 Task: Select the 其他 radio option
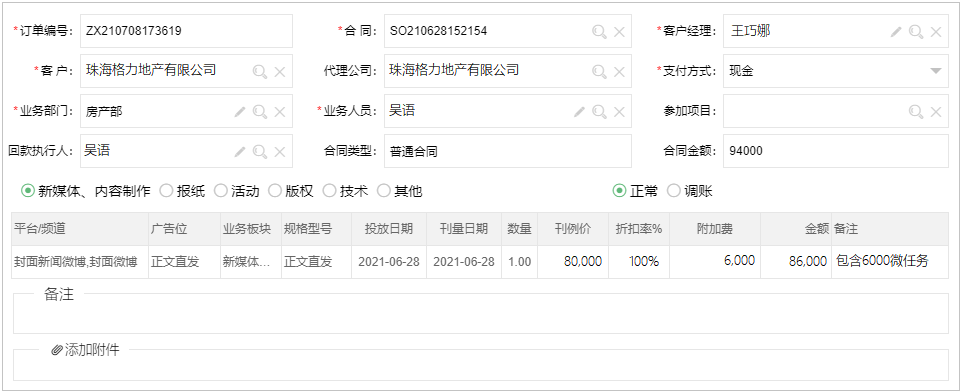[x=384, y=191]
